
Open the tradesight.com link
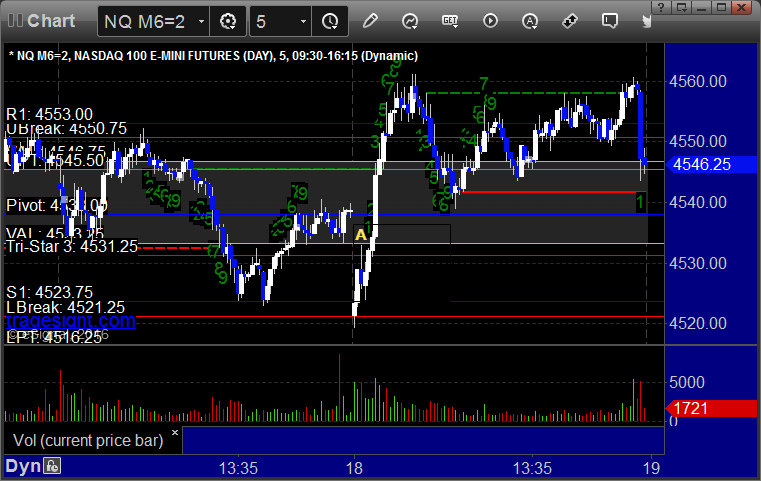coord(71,320)
